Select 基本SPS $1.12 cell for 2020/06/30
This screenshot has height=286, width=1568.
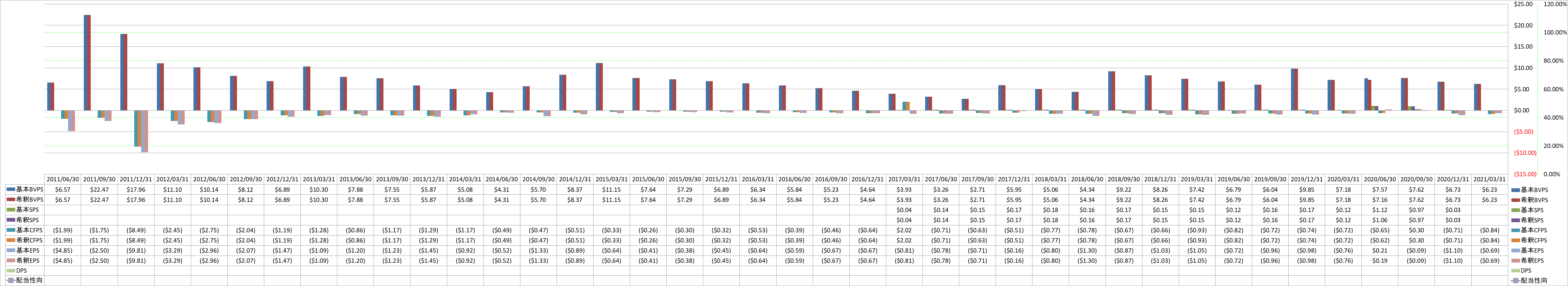pos(1380,210)
